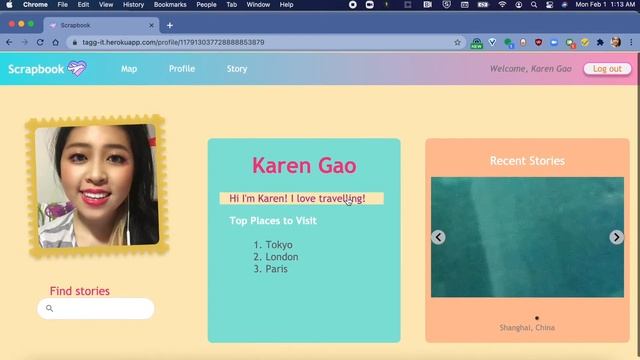The width and height of the screenshot is (640, 360).
Task: Bookmark page with star icon
Action: 457,42
